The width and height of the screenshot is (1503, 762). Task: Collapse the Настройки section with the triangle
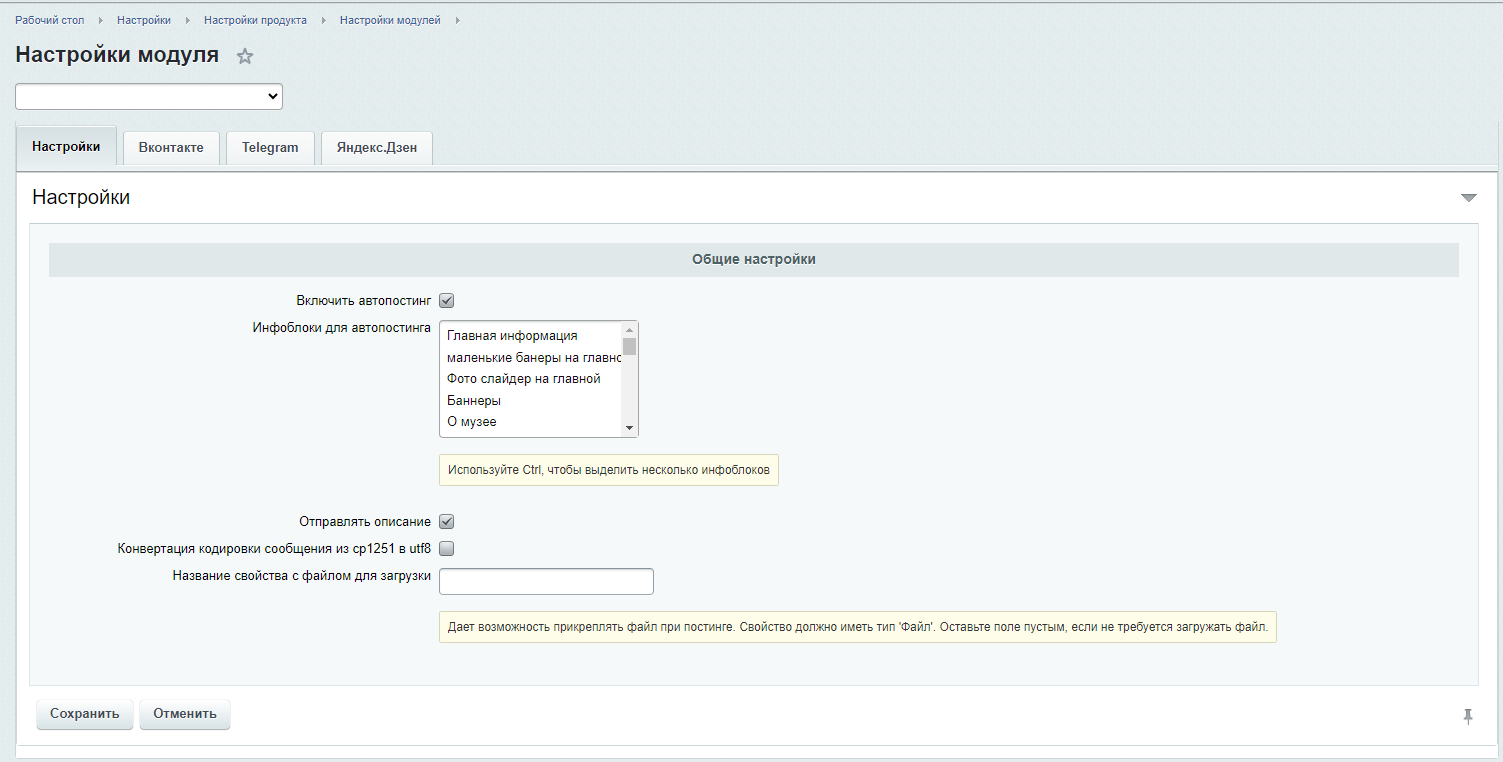(x=1468, y=198)
